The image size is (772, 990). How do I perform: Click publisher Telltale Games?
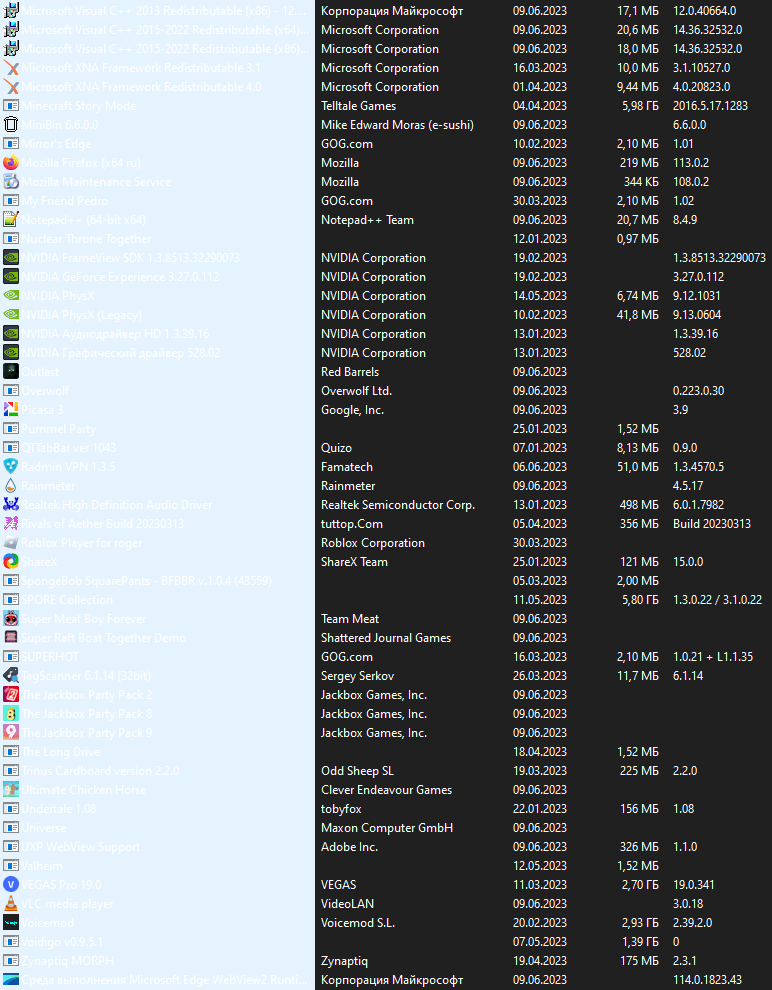click(x=359, y=106)
